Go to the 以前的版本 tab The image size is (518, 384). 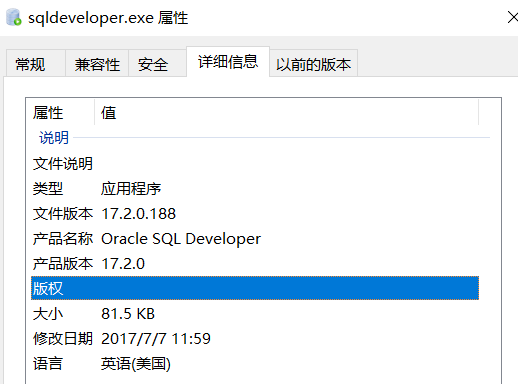pyautogui.click(x=313, y=63)
